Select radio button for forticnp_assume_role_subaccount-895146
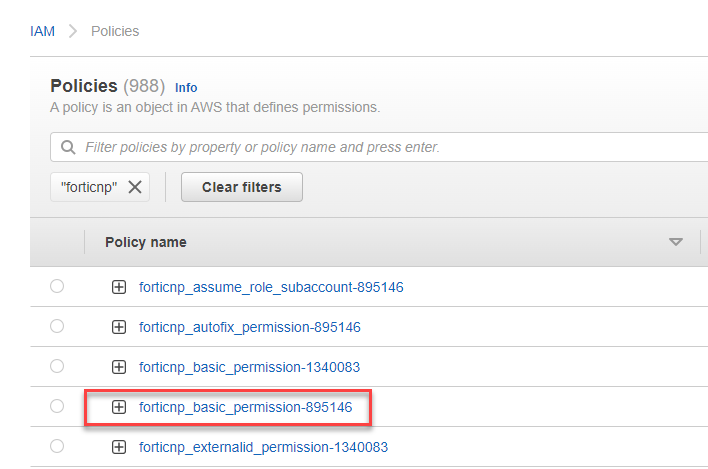Image resolution: width=708 pixels, height=469 pixels. (x=57, y=286)
